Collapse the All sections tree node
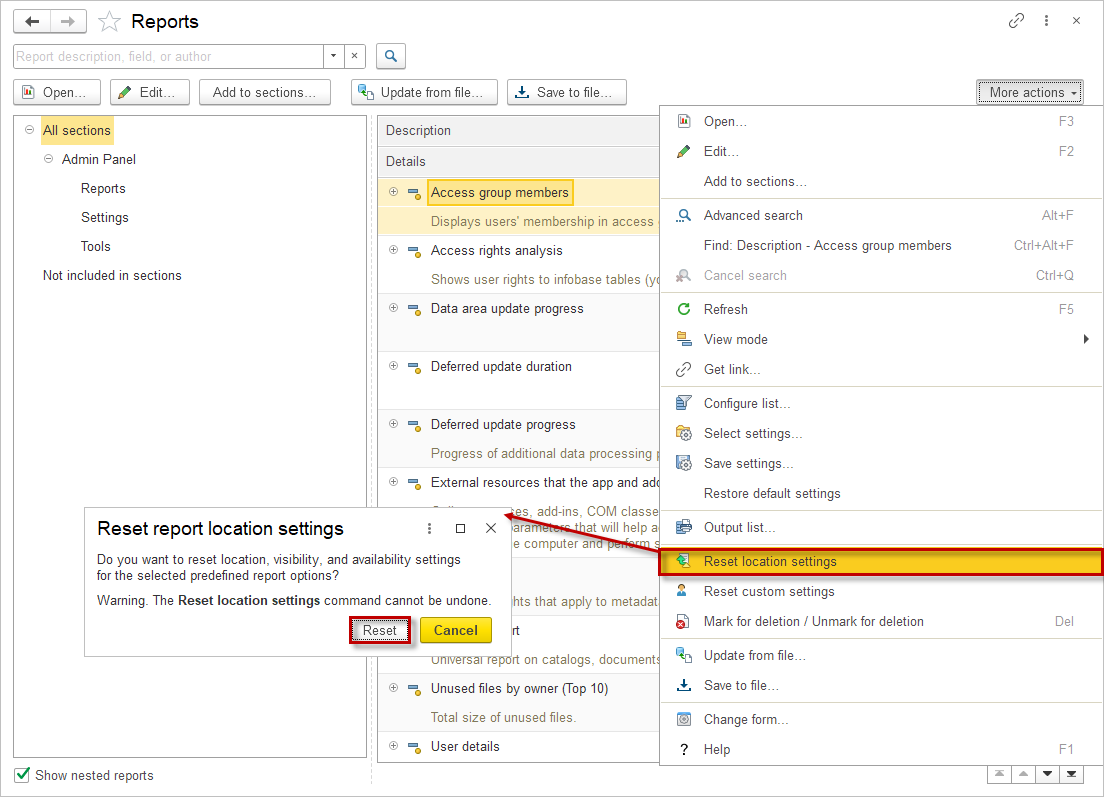The width and height of the screenshot is (1104, 797). coord(29,130)
